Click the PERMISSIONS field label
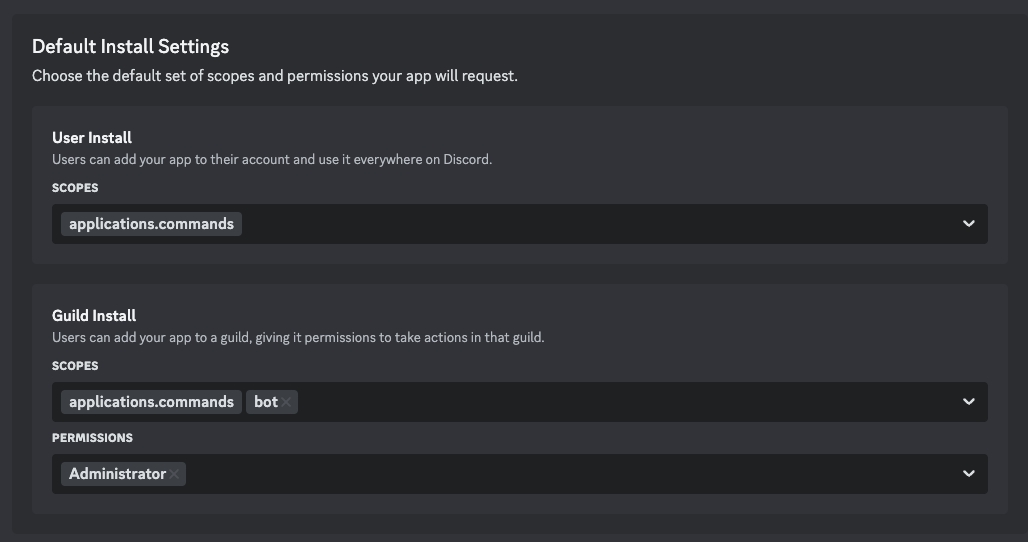This screenshot has height=542, width=1028. (x=92, y=438)
